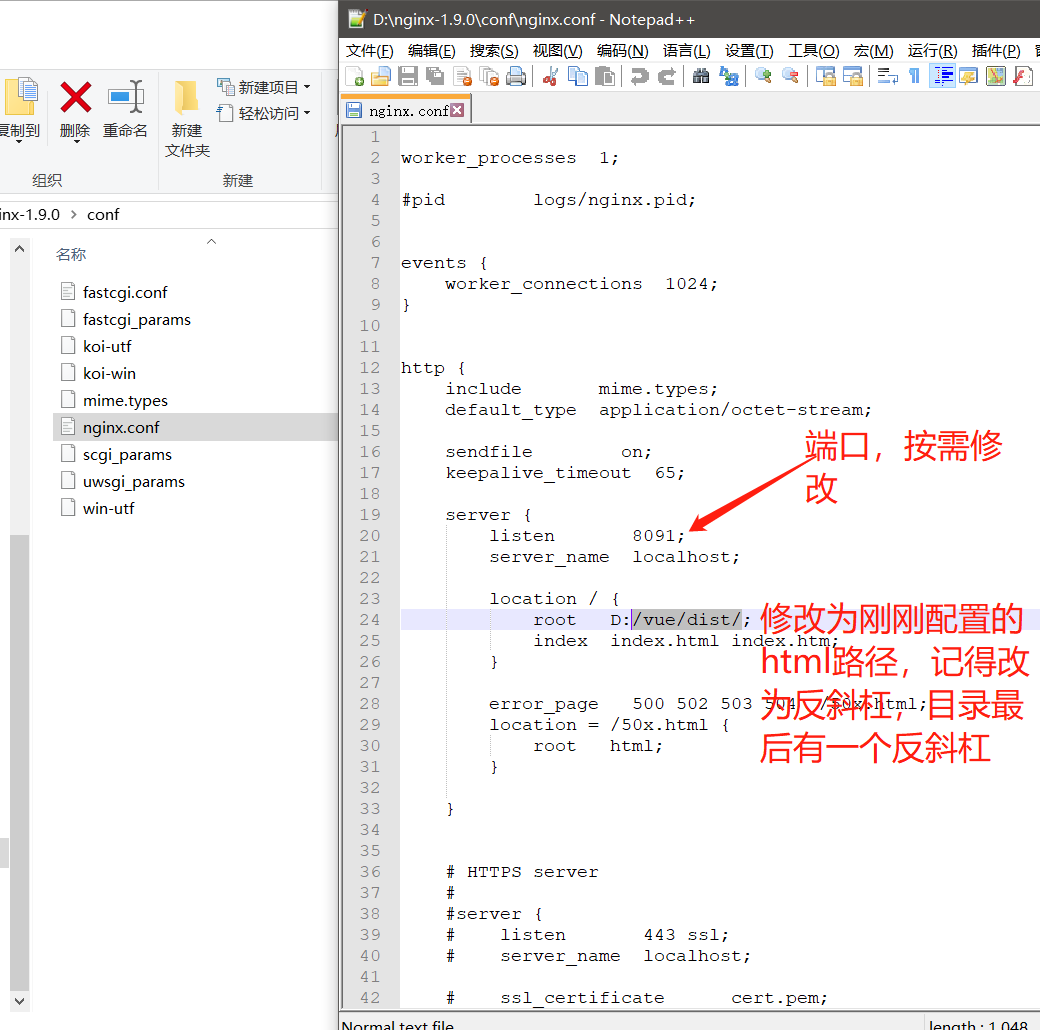Image resolution: width=1040 pixels, height=1030 pixels.
Task: Click the Copy To button in Explorer
Action: pos(20,108)
